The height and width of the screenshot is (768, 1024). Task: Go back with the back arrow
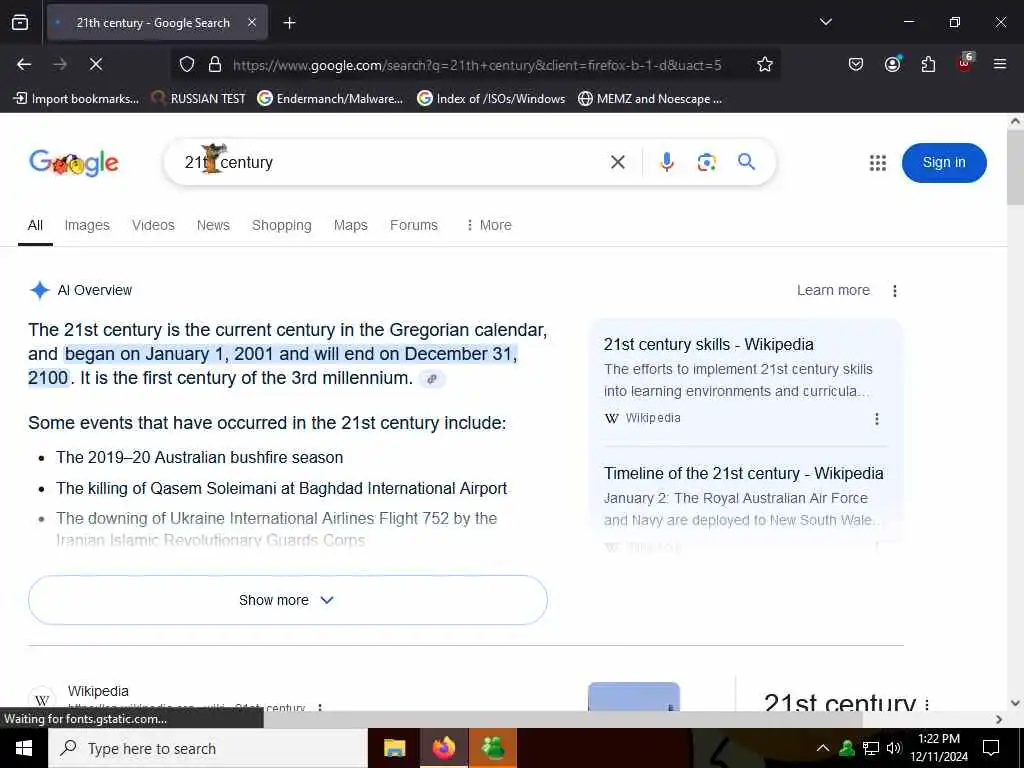pos(24,64)
